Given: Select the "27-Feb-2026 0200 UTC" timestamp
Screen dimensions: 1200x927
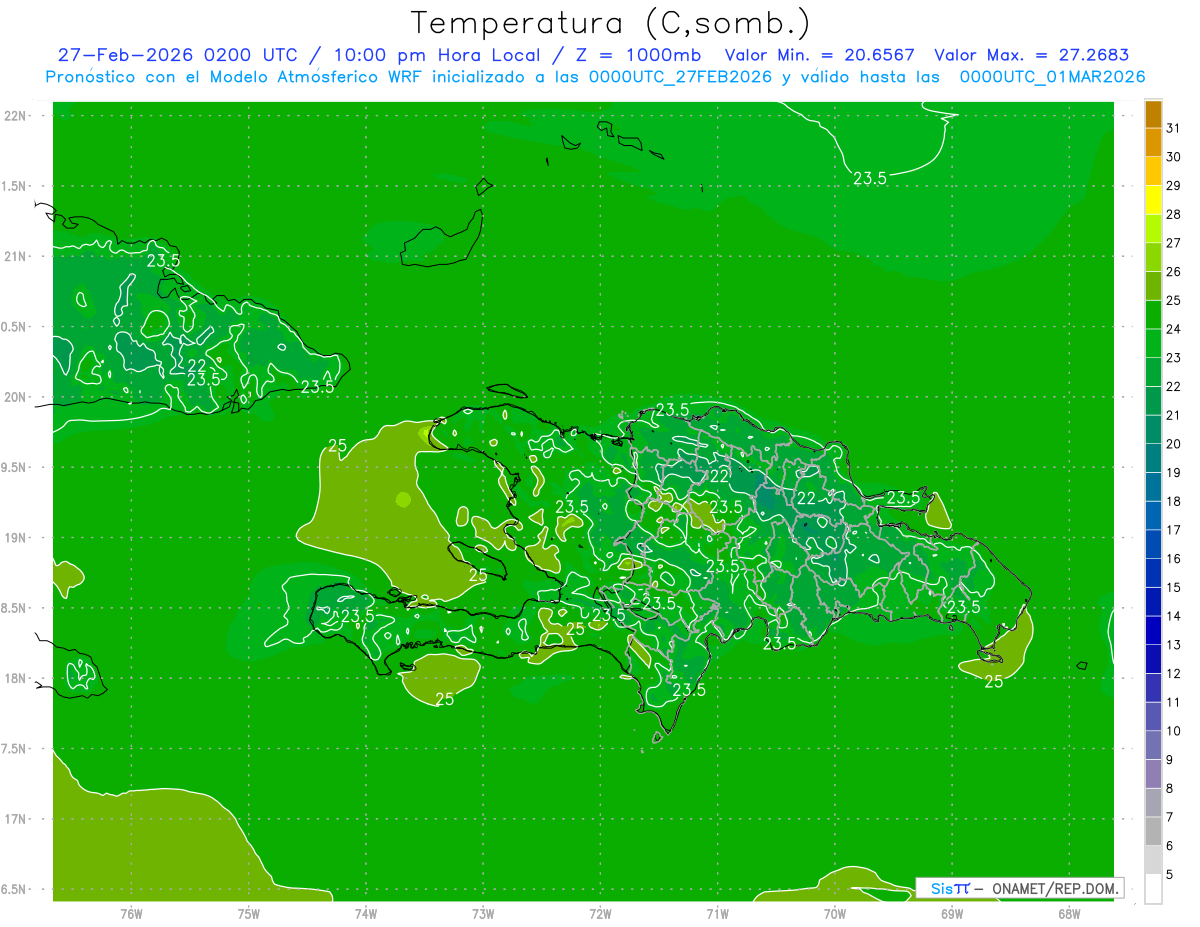Looking at the screenshot, I should (x=176, y=56).
